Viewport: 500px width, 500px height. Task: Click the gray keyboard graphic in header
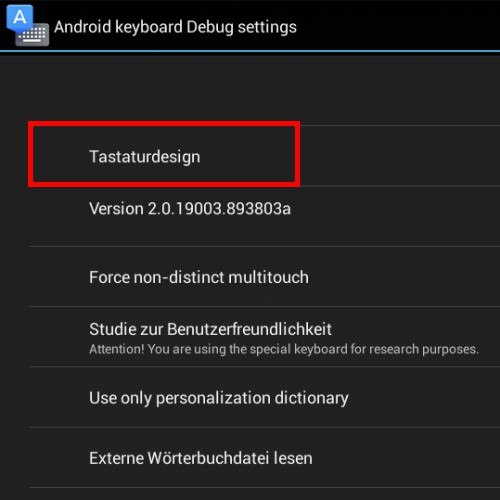[33, 35]
